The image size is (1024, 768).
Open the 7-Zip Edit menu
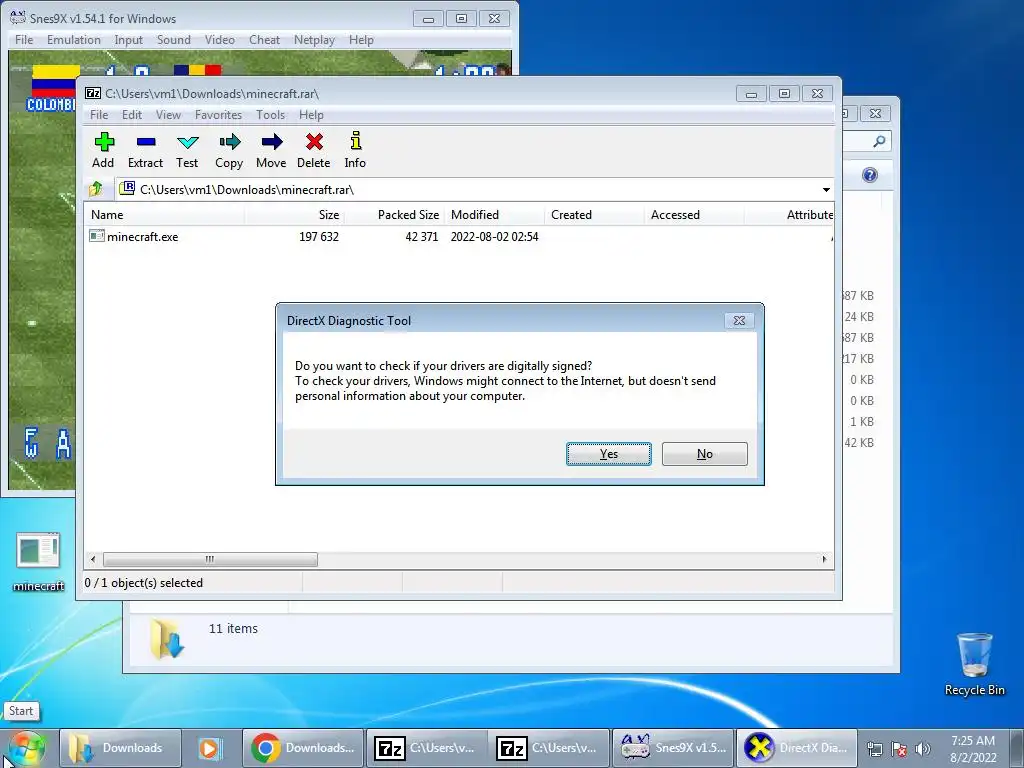click(x=131, y=115)
